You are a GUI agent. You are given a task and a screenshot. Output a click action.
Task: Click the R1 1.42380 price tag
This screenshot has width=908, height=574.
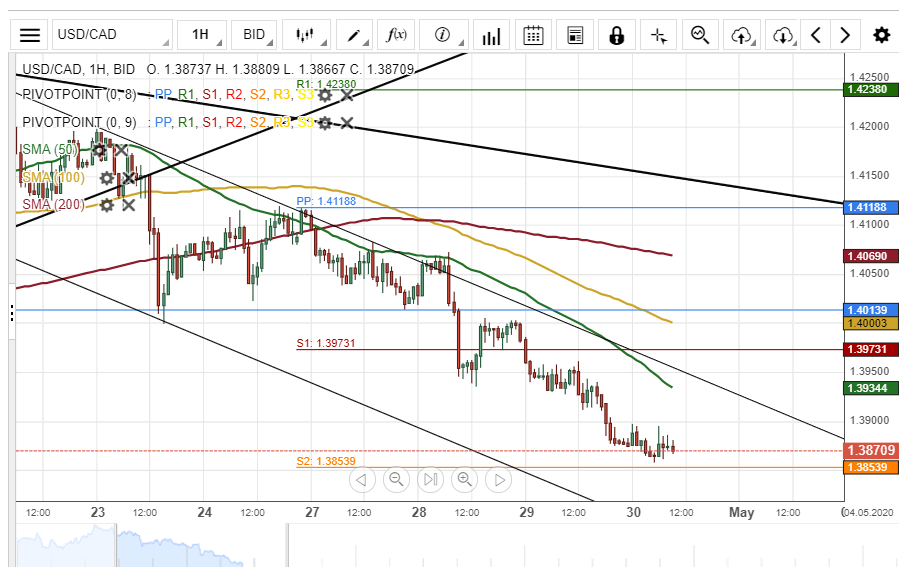coord(871,90)
